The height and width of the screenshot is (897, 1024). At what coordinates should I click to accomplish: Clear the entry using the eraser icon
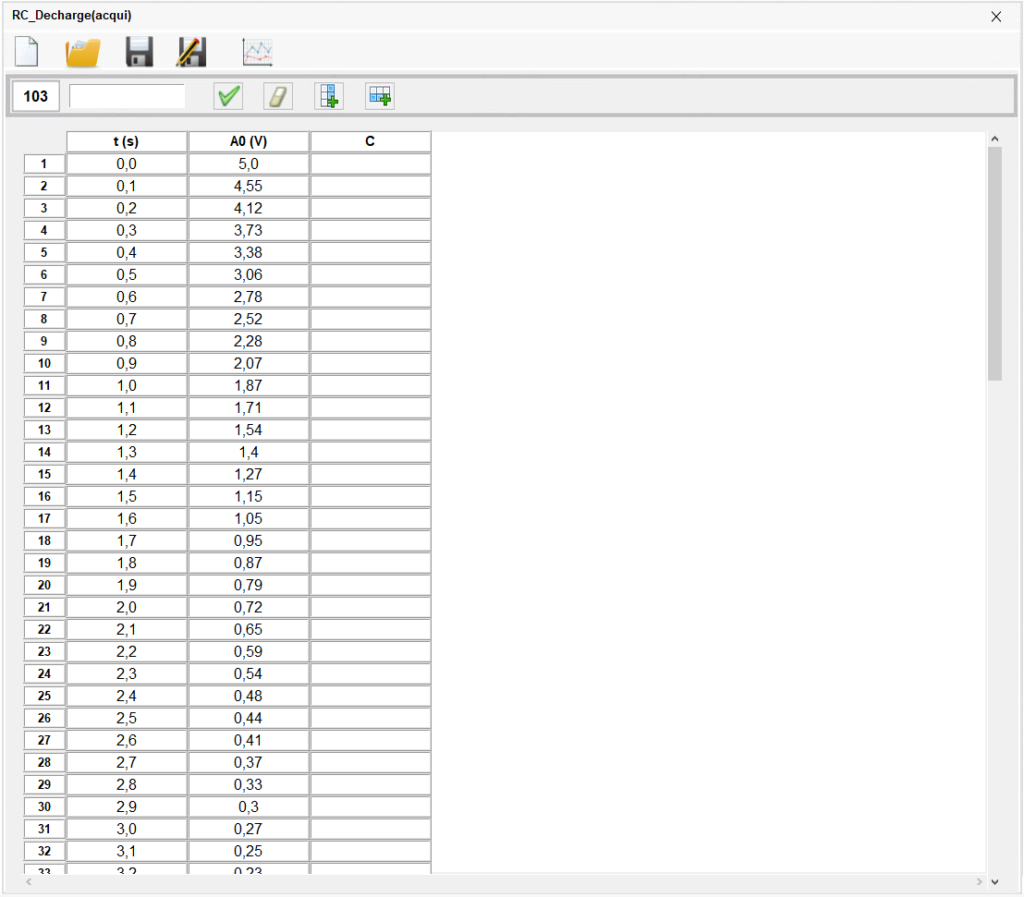[279, 96]
